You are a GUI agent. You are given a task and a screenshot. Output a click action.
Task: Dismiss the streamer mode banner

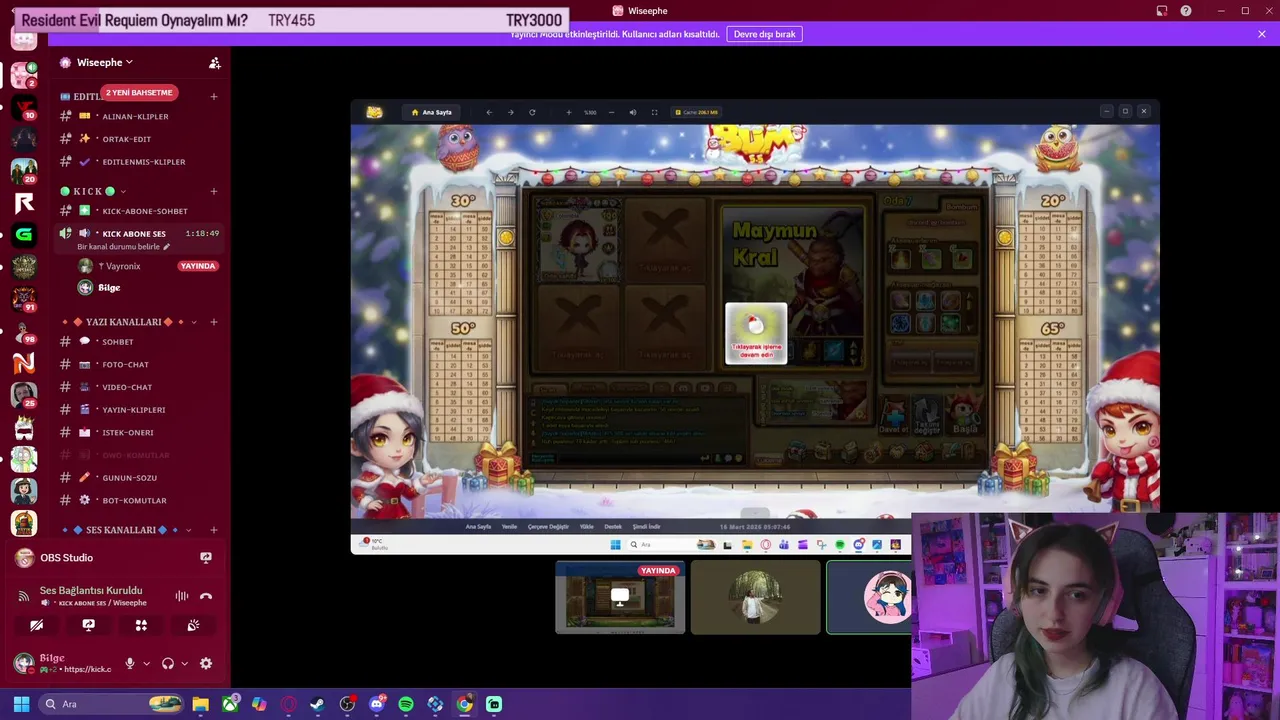click(x=1262, y=34)
